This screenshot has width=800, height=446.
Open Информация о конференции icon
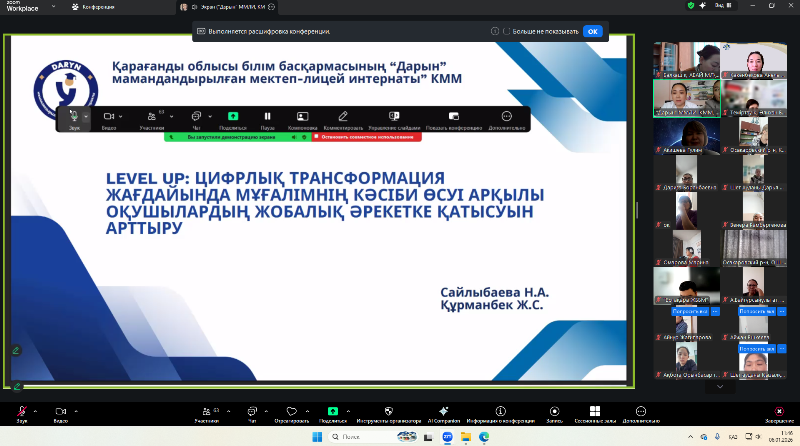501,411
